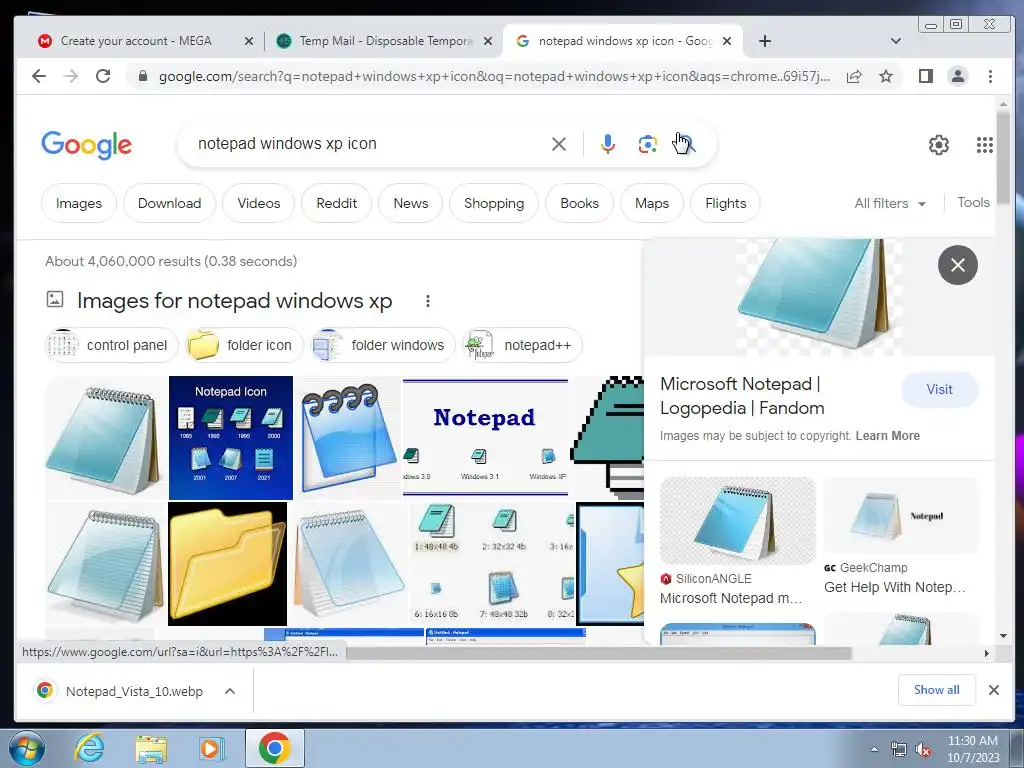1024x768 pixels.
Task: Select the Shopping filter chip
Action: pyautogui.click(x=494, y=204)
